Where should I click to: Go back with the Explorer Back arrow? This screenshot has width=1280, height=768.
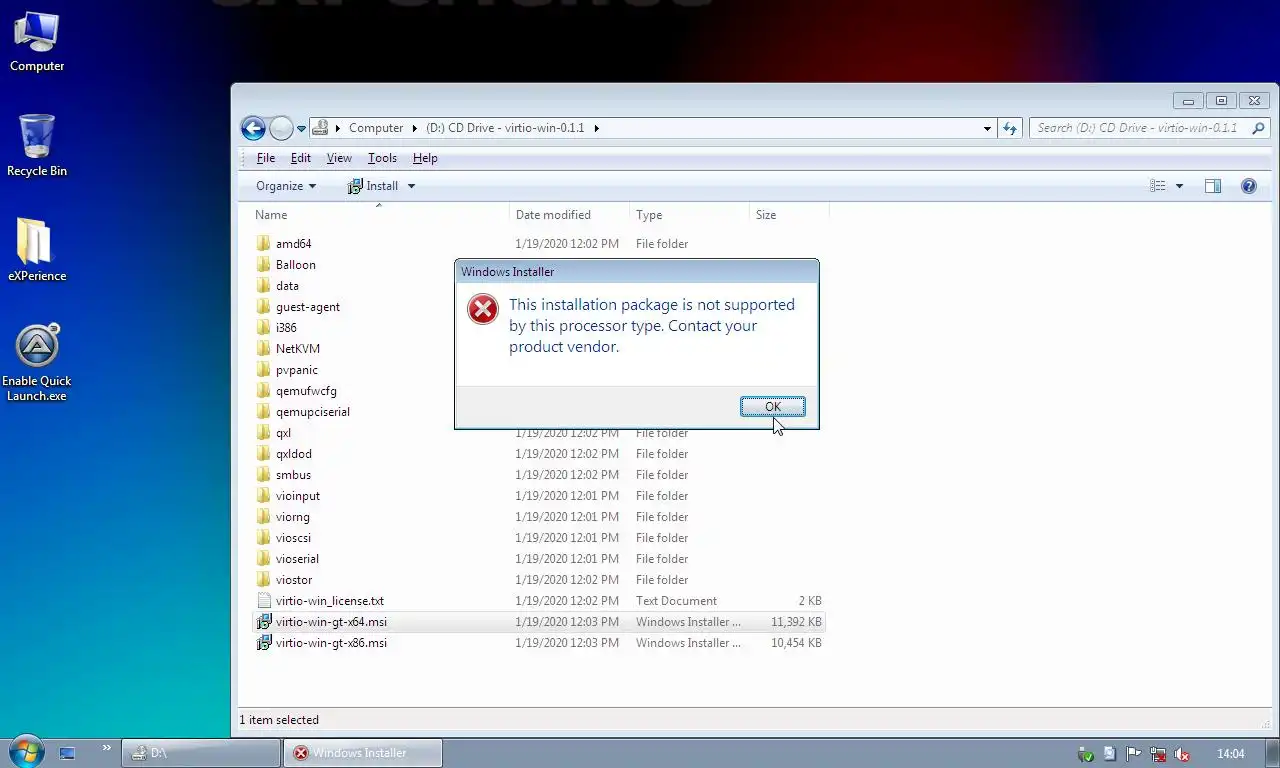253,128
